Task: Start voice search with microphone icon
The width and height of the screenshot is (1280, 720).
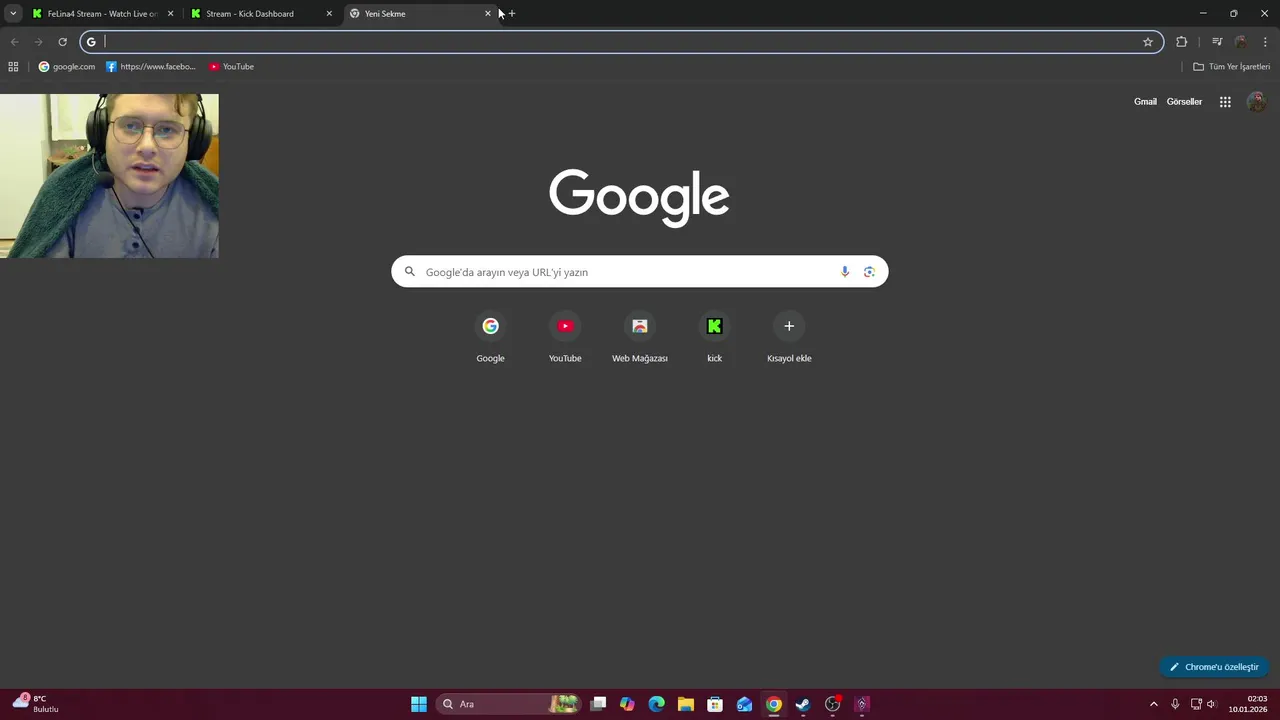Action: click(845, 272)
